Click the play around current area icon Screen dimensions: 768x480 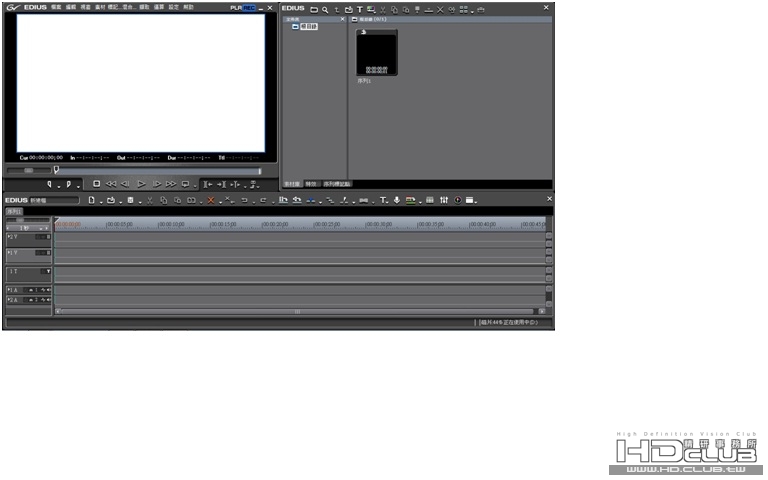click(x=236, y=185)
